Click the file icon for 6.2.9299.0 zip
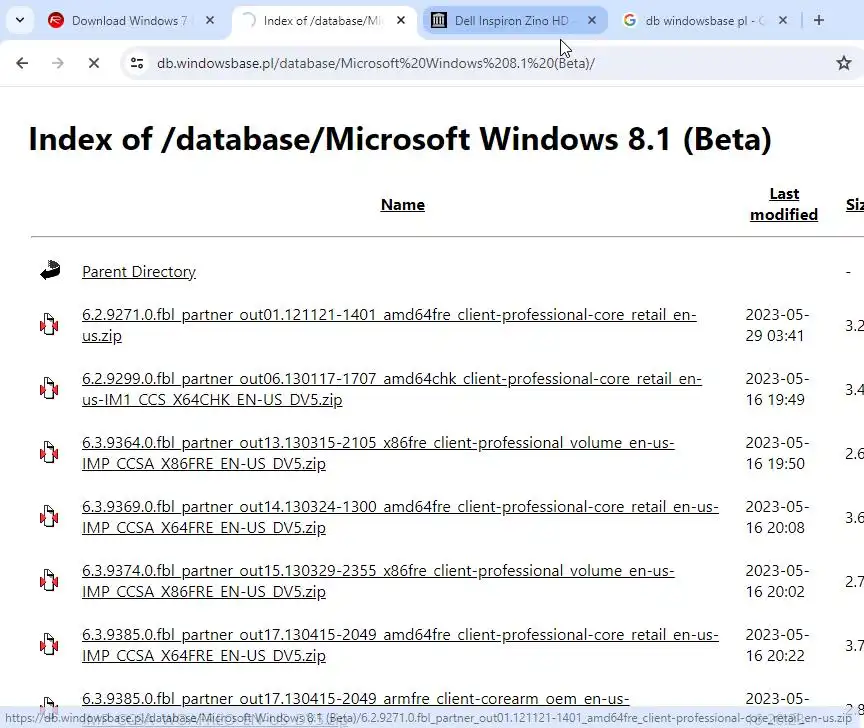This screenshot has width=864, height=728. 49,388
